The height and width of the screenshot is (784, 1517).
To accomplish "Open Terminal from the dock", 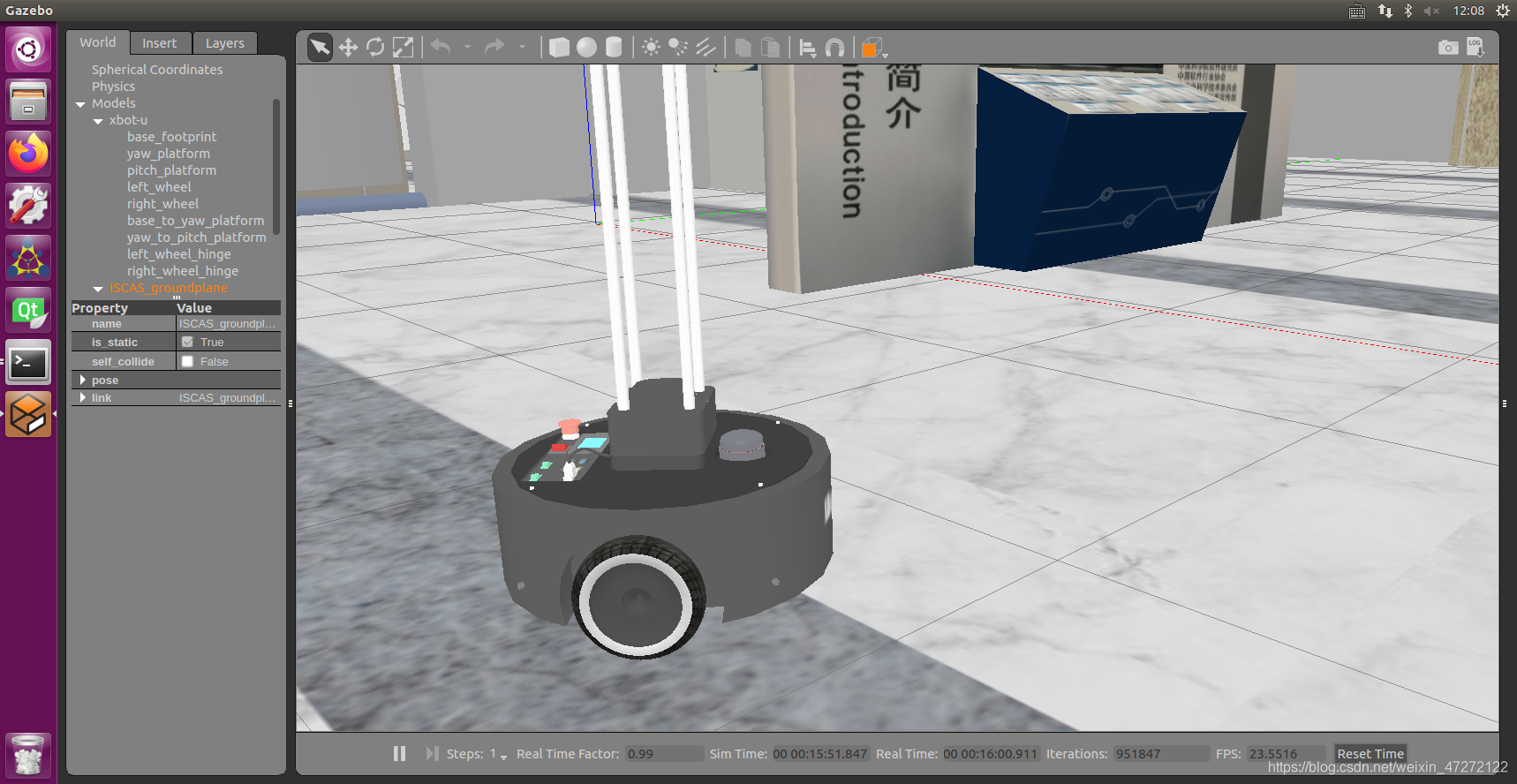I will [28, 362].
